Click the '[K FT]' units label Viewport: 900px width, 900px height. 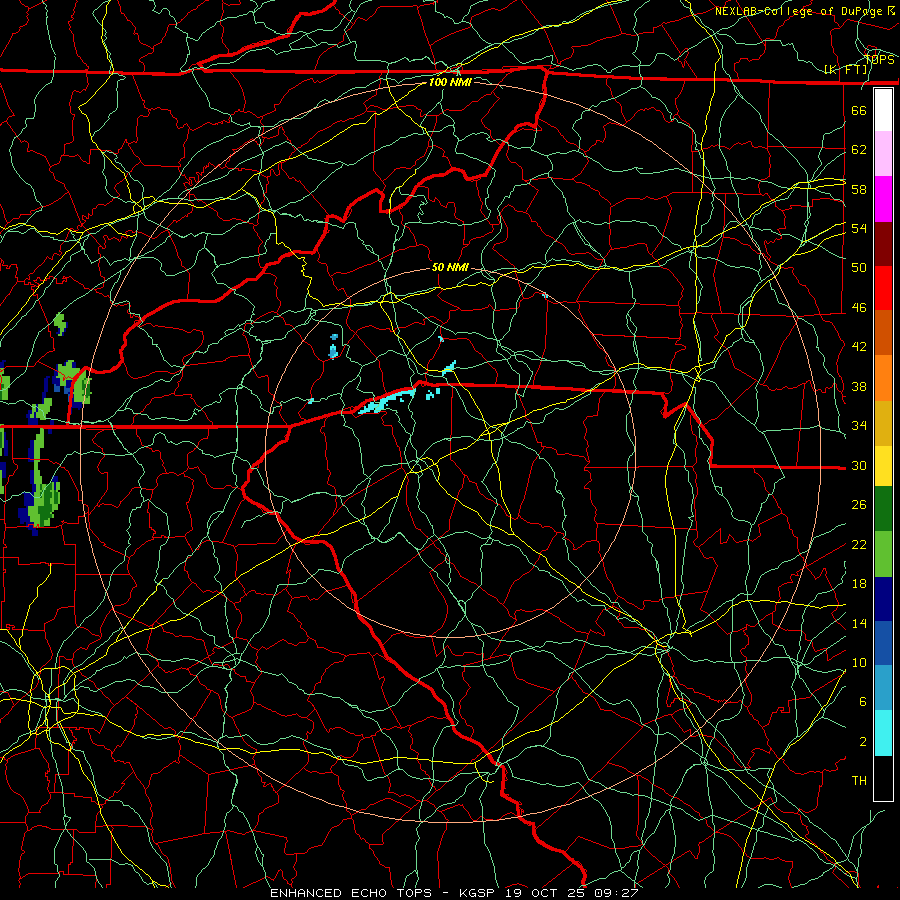(x=845, y=70)
